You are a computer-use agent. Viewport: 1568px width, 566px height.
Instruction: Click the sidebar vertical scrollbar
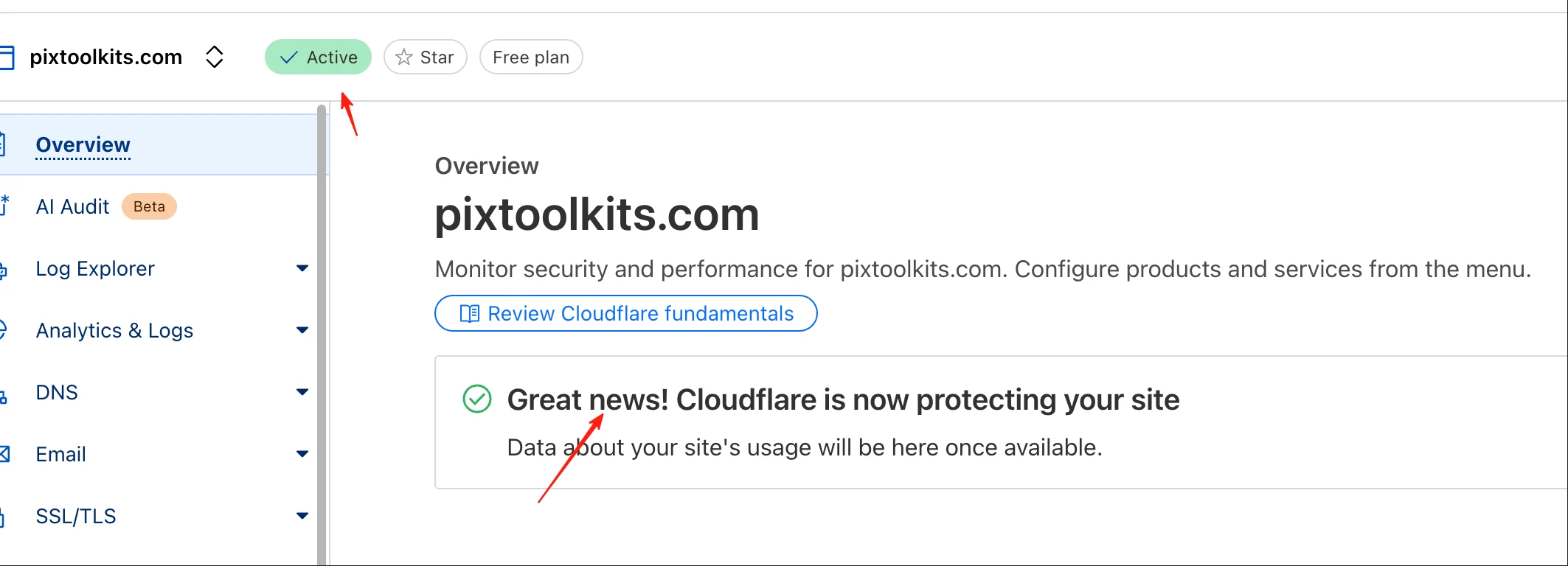[x=322, y=335]
